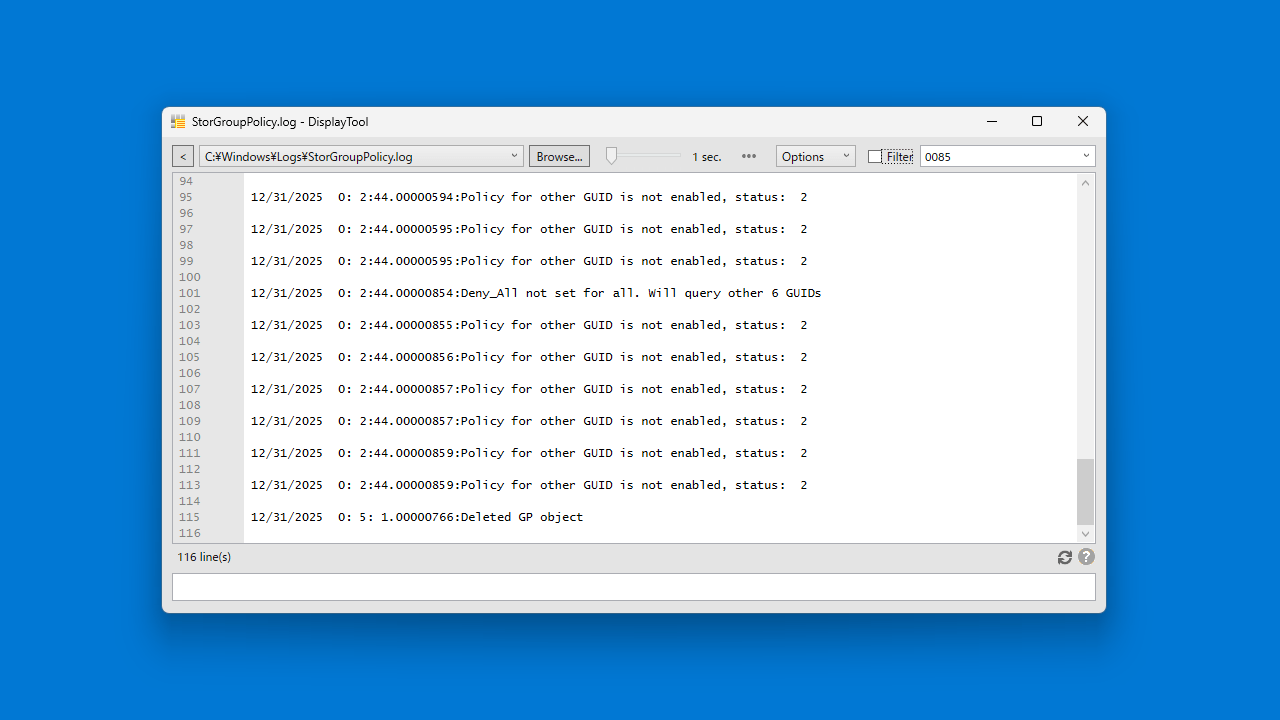Click the Deleted GP object log entry
This screenshot has width=1280, height=720.
click(415, 517)
